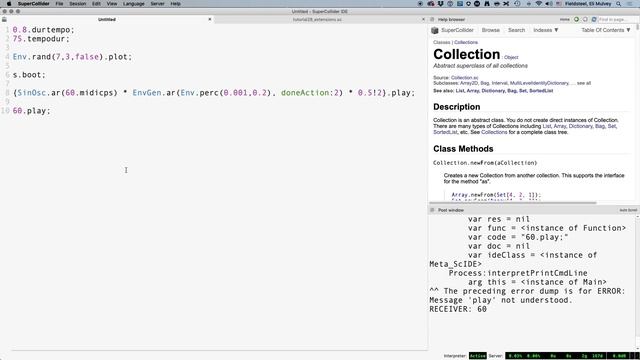640x360 pixels.
Task: Switch to the Untitled document tab
Action: tap(107, 19)
